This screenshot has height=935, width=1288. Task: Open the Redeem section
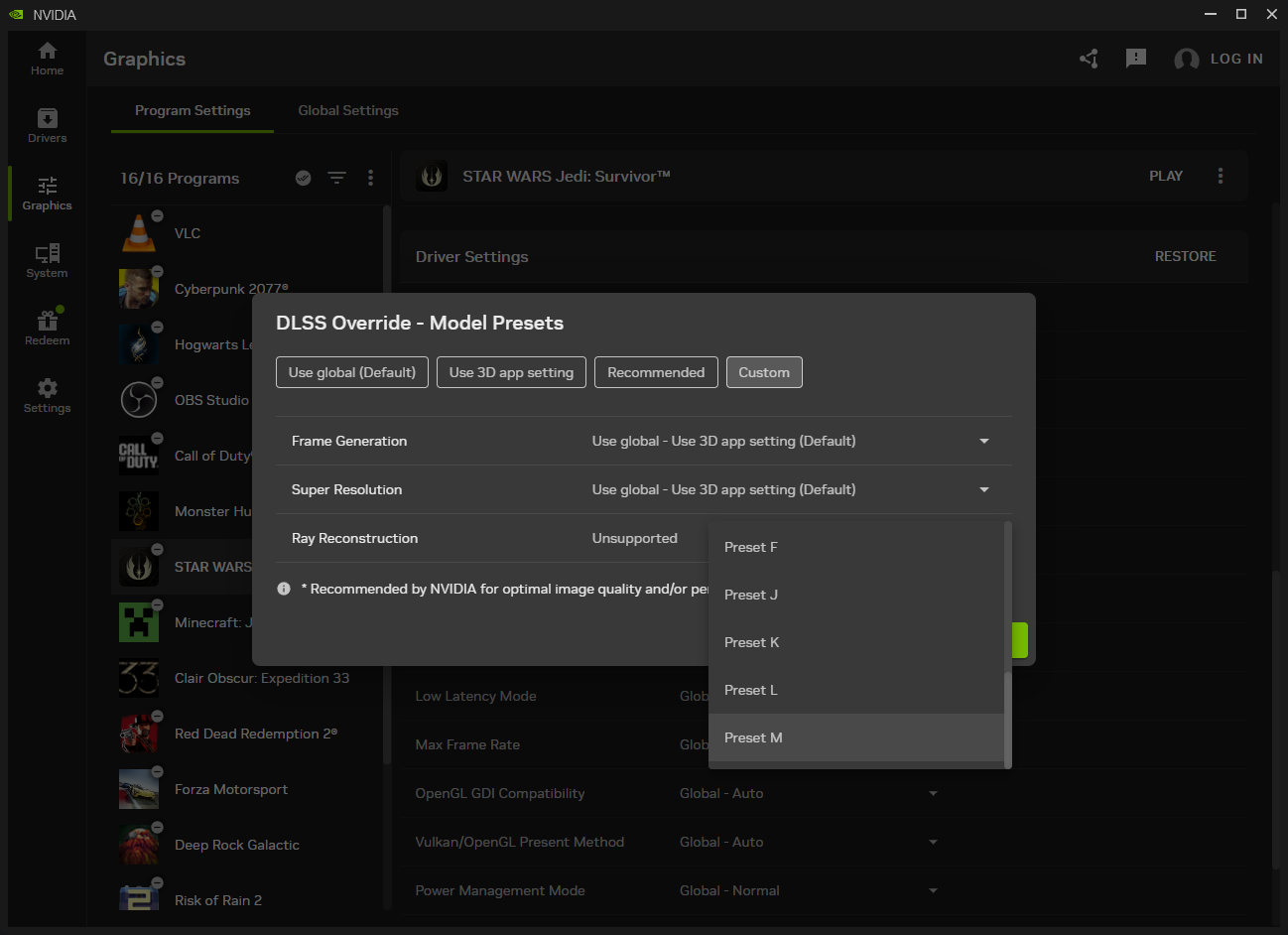point(47,326)
